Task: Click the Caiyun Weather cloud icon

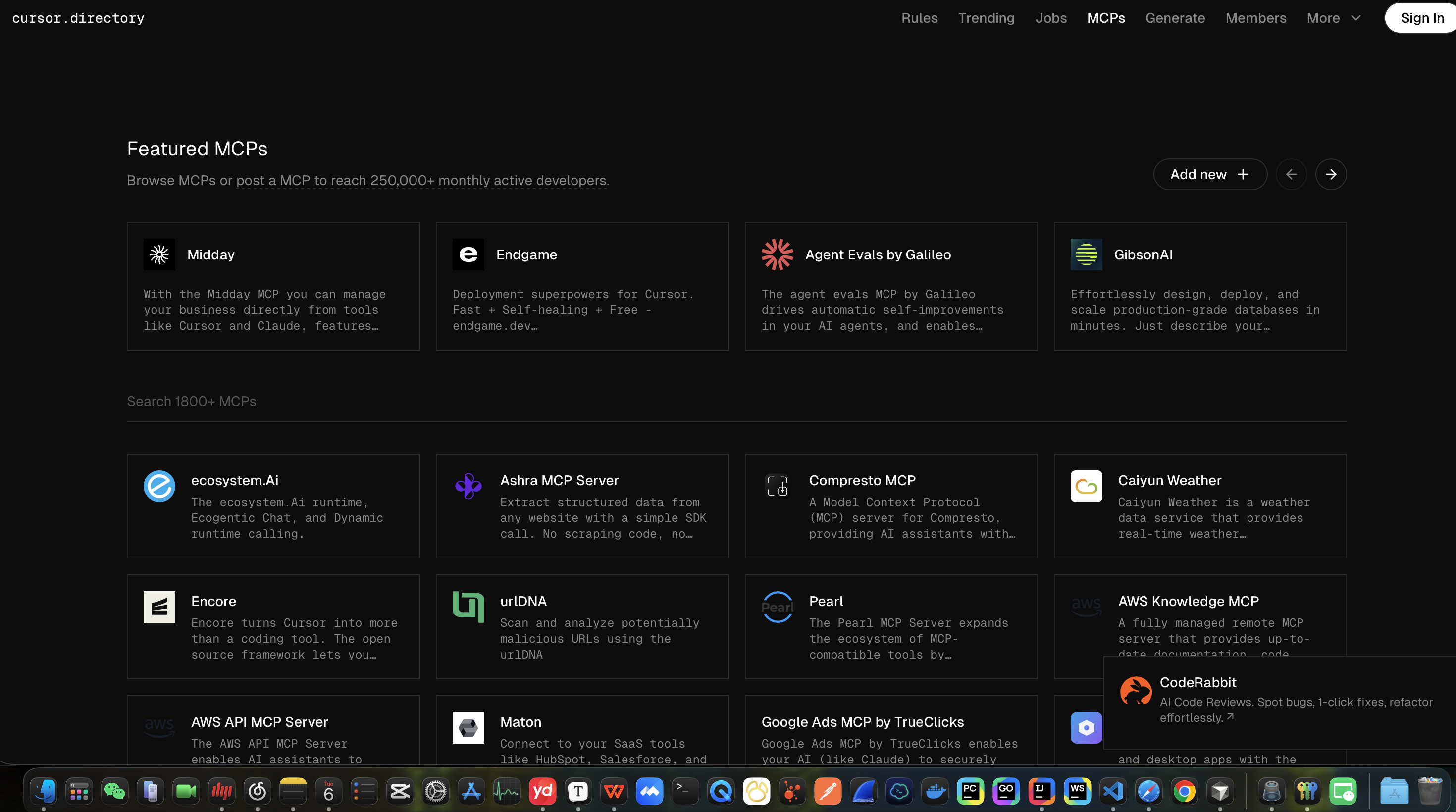Action: [1086, 486]
